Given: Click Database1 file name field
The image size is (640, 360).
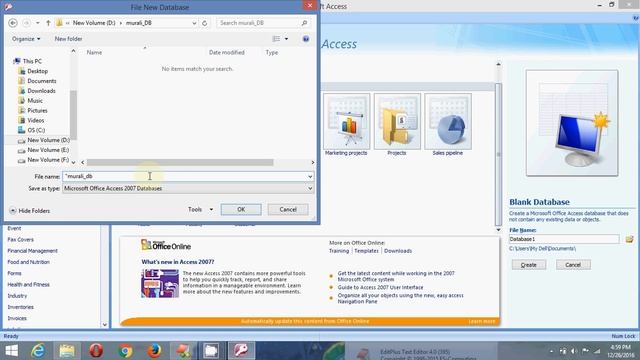Looking at the screenshot, I should (x=564, y=239).
